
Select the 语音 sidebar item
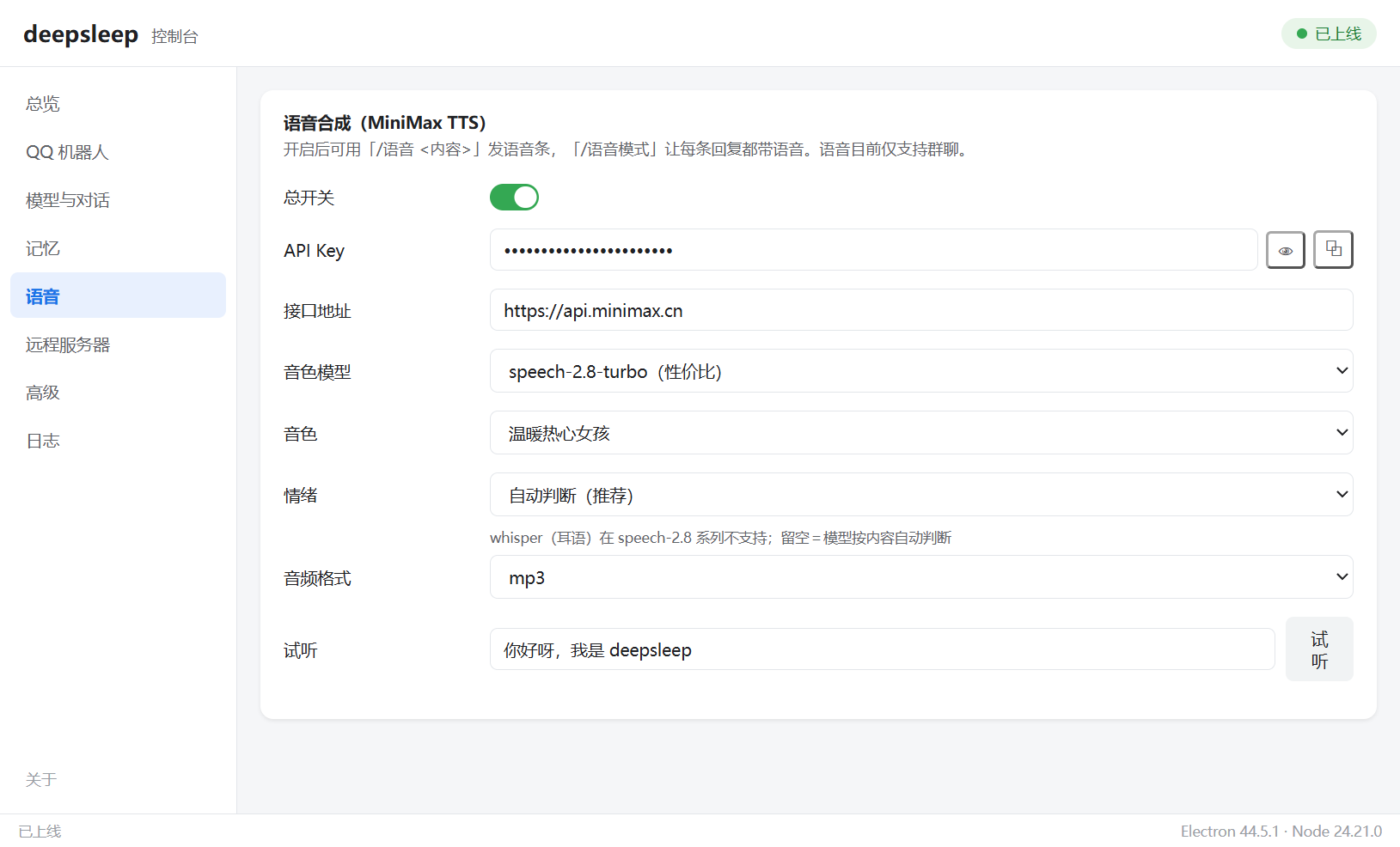coord(118,296)
